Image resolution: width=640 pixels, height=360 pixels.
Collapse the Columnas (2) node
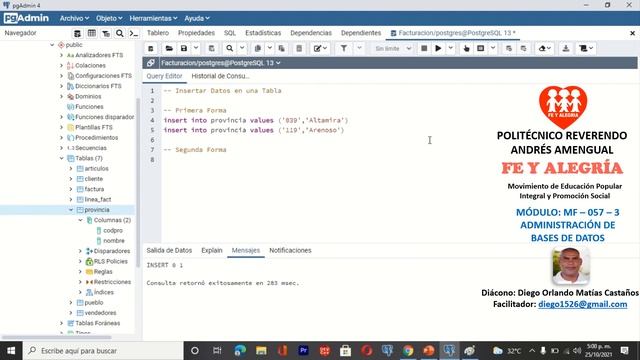80,220
